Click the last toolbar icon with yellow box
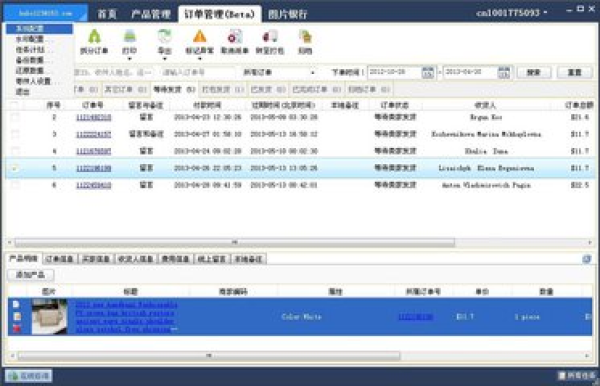 coord(305,37)
